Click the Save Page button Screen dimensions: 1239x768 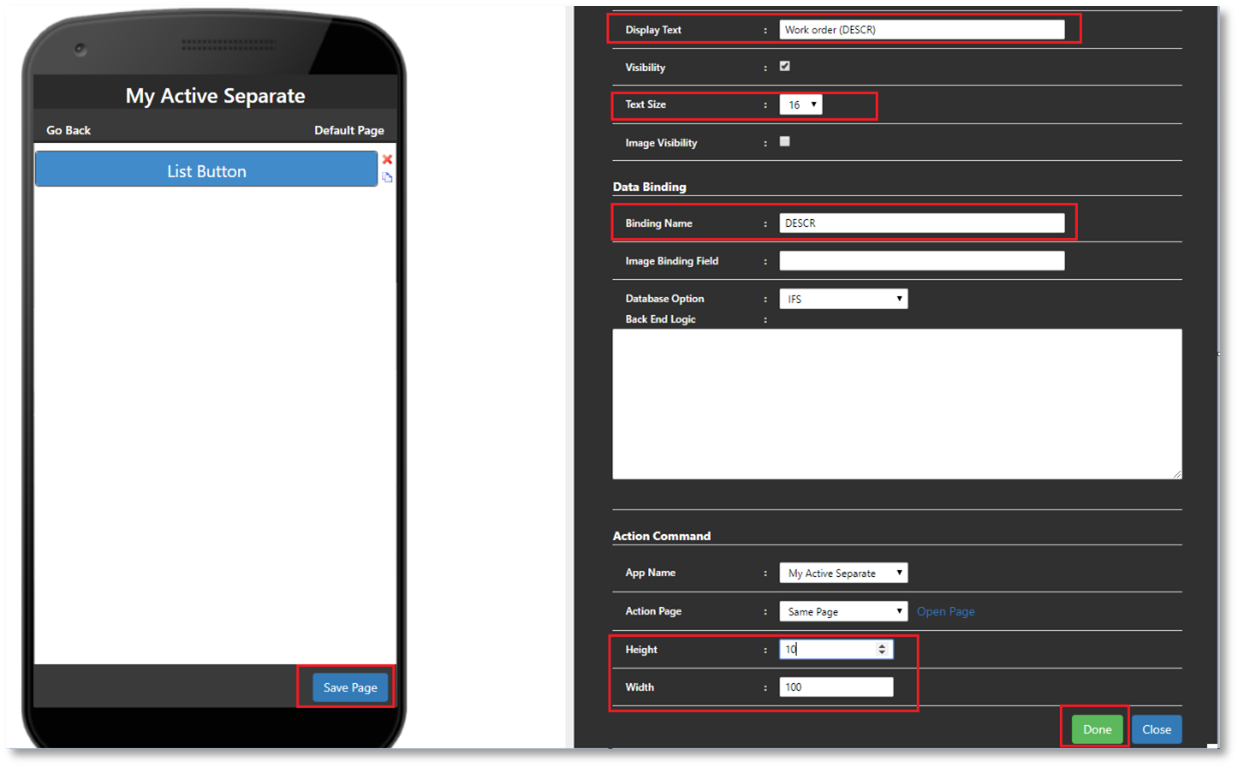(350, 687)
